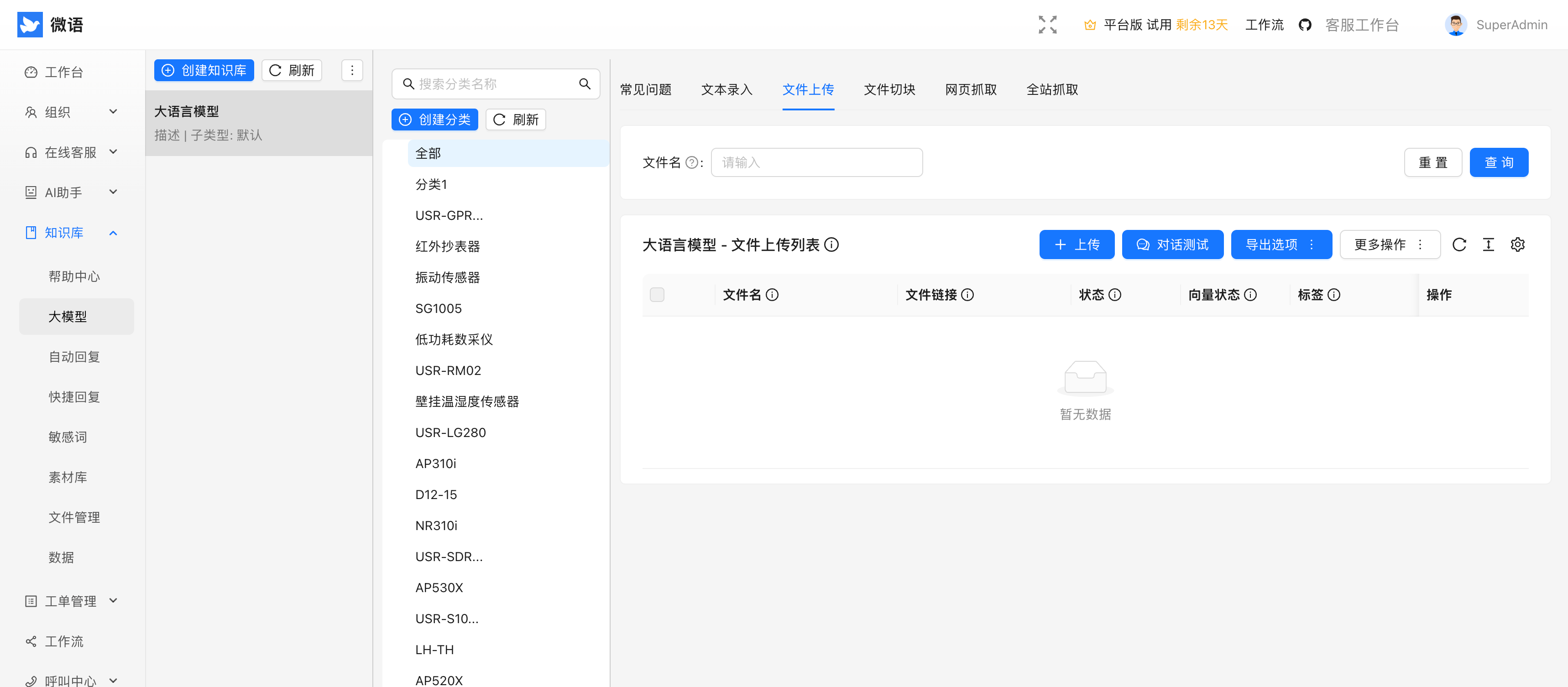Switch to the 常见问题 tab
Viewport: 1568px width, 687px height.
pos(646,89)
